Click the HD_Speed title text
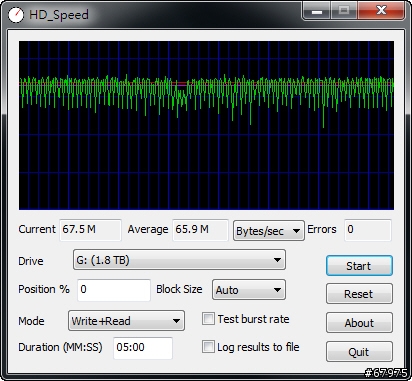This screenshot has height=381, width=412. (x=59, y=15)
